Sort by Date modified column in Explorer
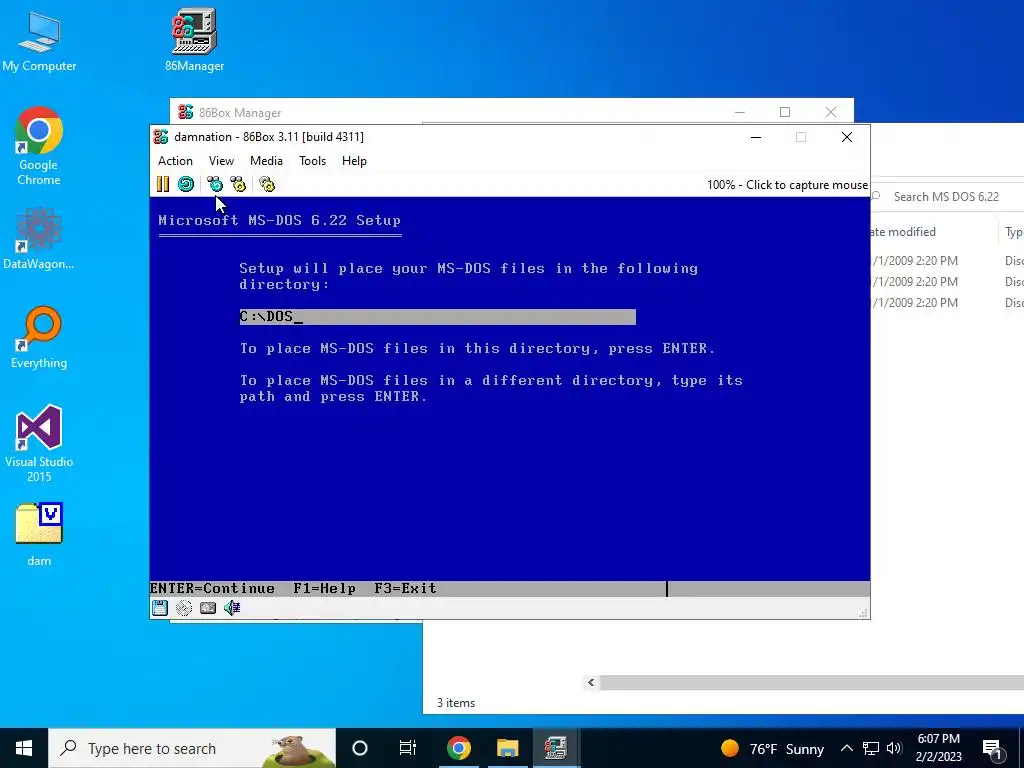 903,232
